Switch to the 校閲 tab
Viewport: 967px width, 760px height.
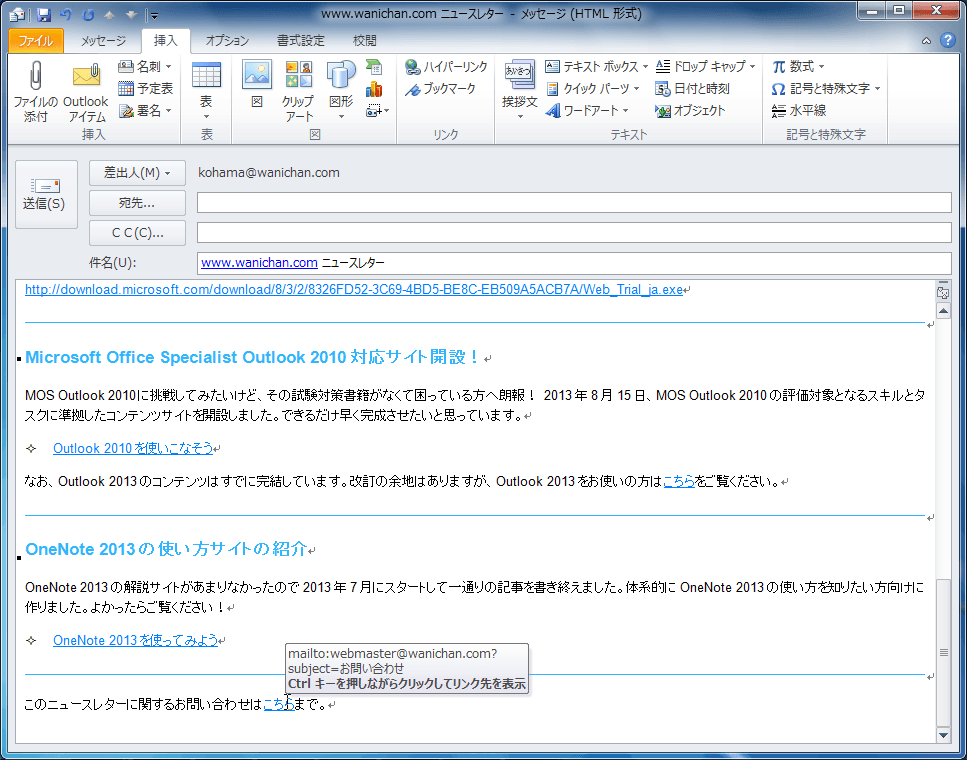click(x=364, y=41)
